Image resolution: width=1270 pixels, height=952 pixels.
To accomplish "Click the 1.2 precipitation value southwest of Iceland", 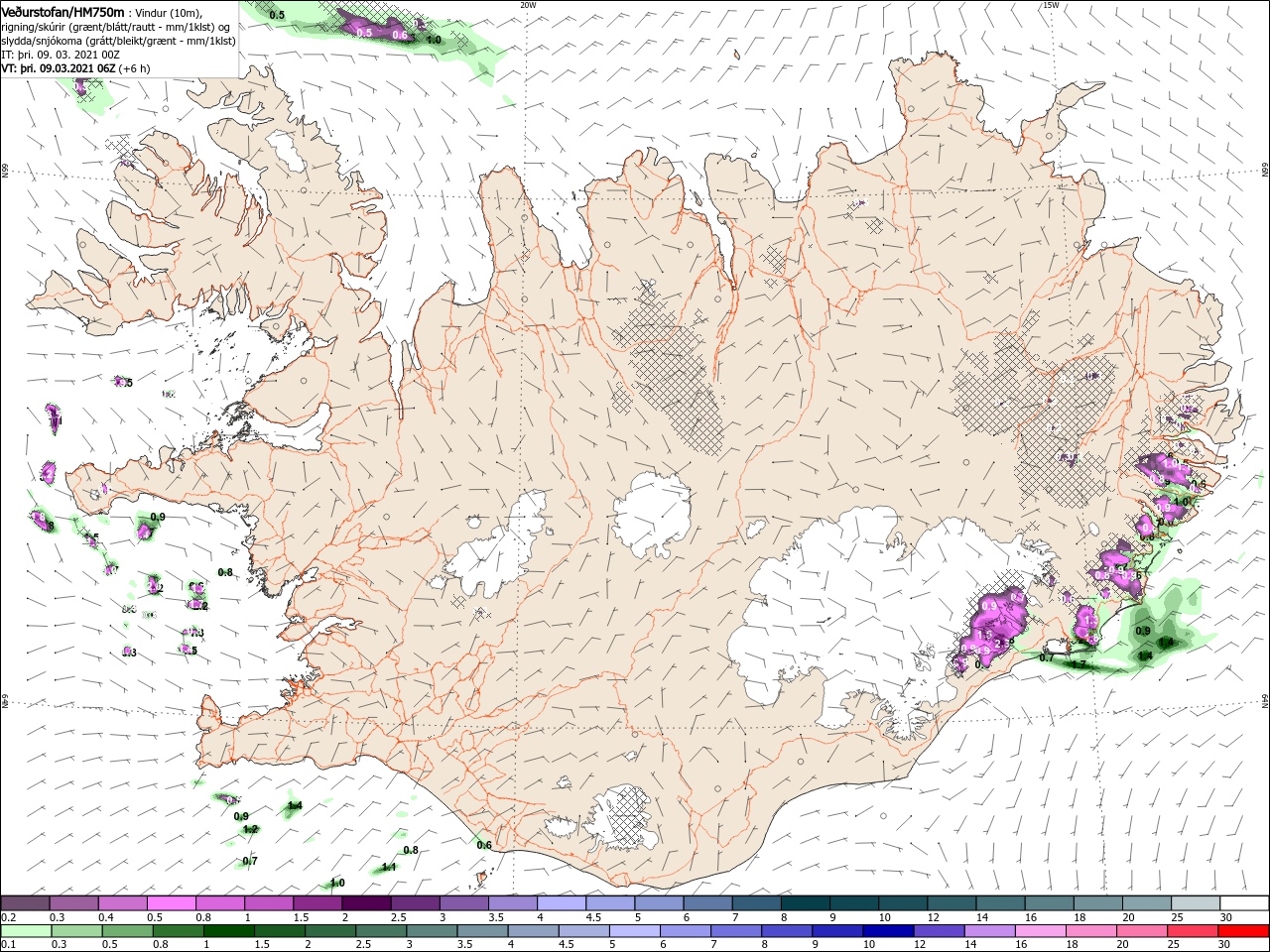I will pyautogui.click(x=250, y=829).
